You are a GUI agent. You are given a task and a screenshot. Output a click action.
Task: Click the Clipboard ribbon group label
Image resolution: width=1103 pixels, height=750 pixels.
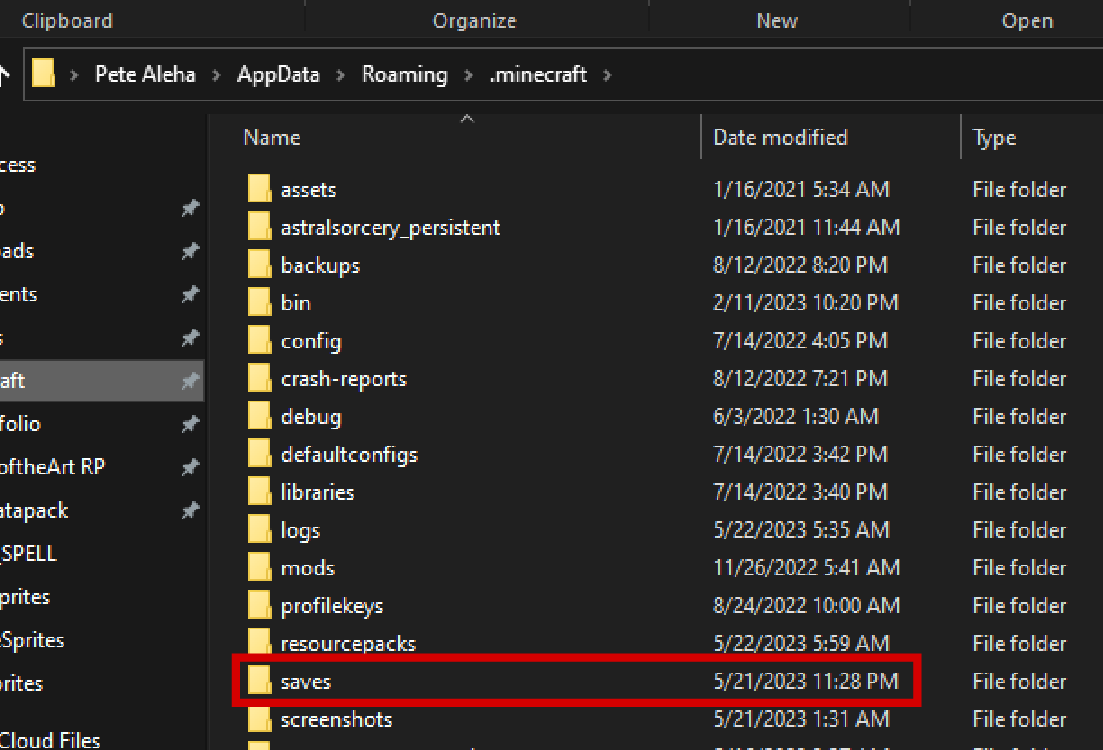point(68,21)
